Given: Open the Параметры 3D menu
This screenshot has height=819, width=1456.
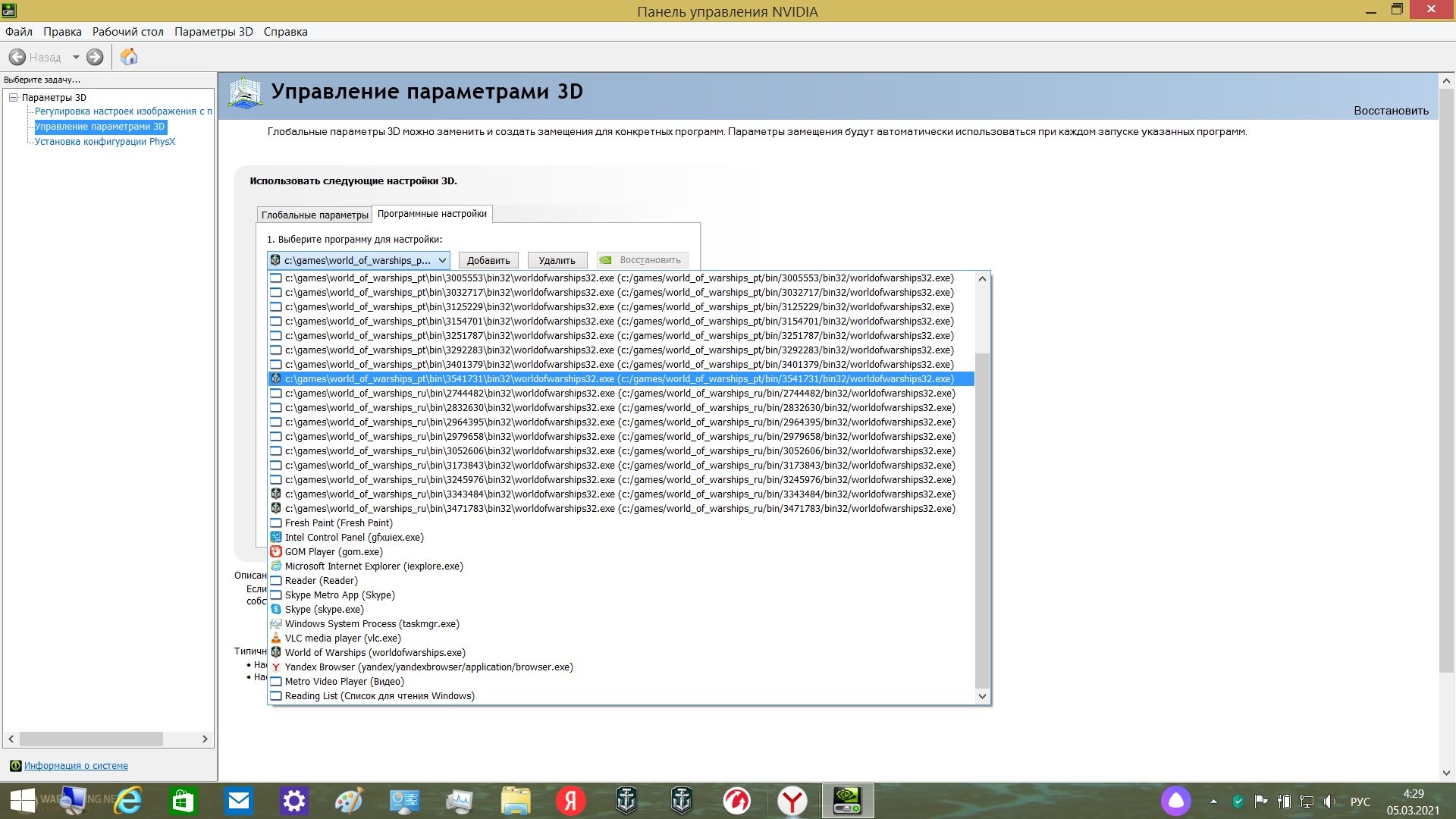Looking at the screenshot, I should [x=214, y=32].
